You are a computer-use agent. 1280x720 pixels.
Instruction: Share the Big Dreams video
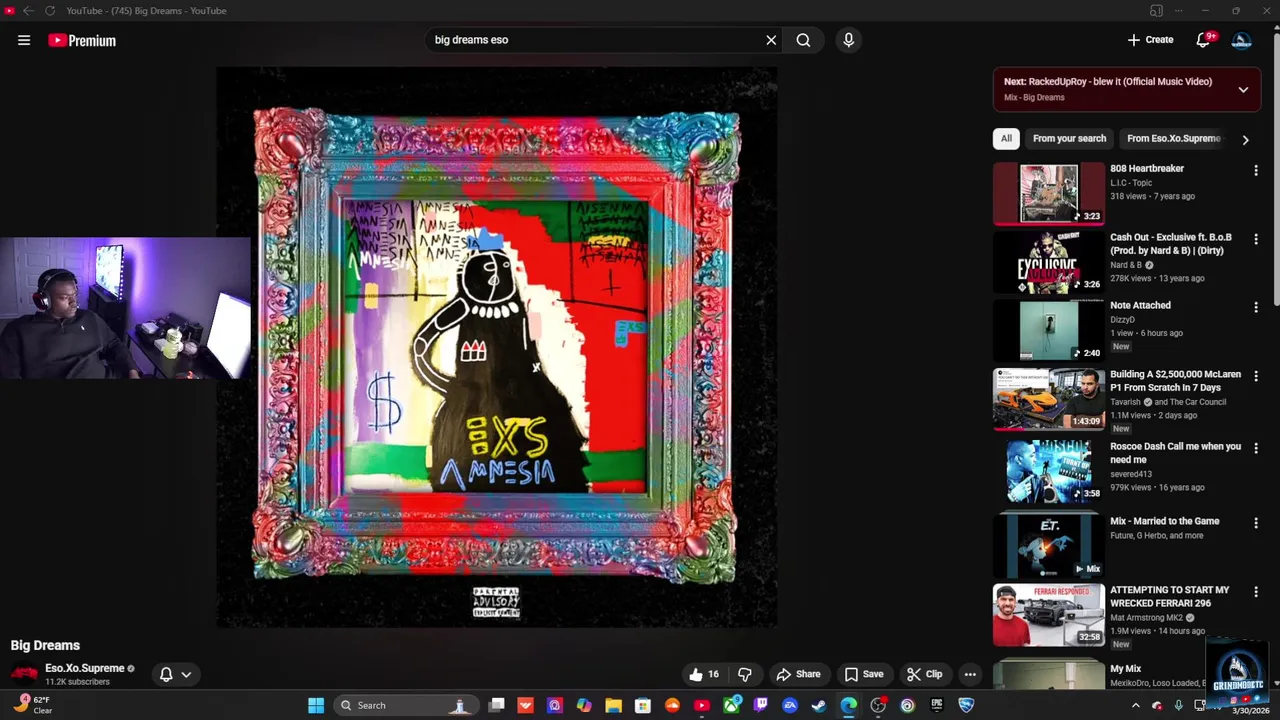tap(798, 675)
